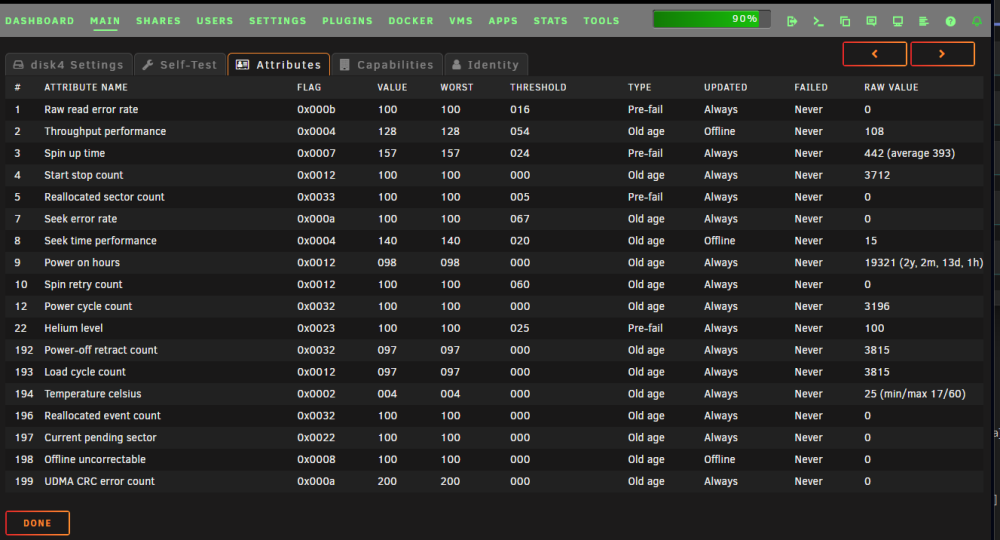Click the FLAG column header
The height and width of the screenshot is (540, 1000).
click(309, 87)
